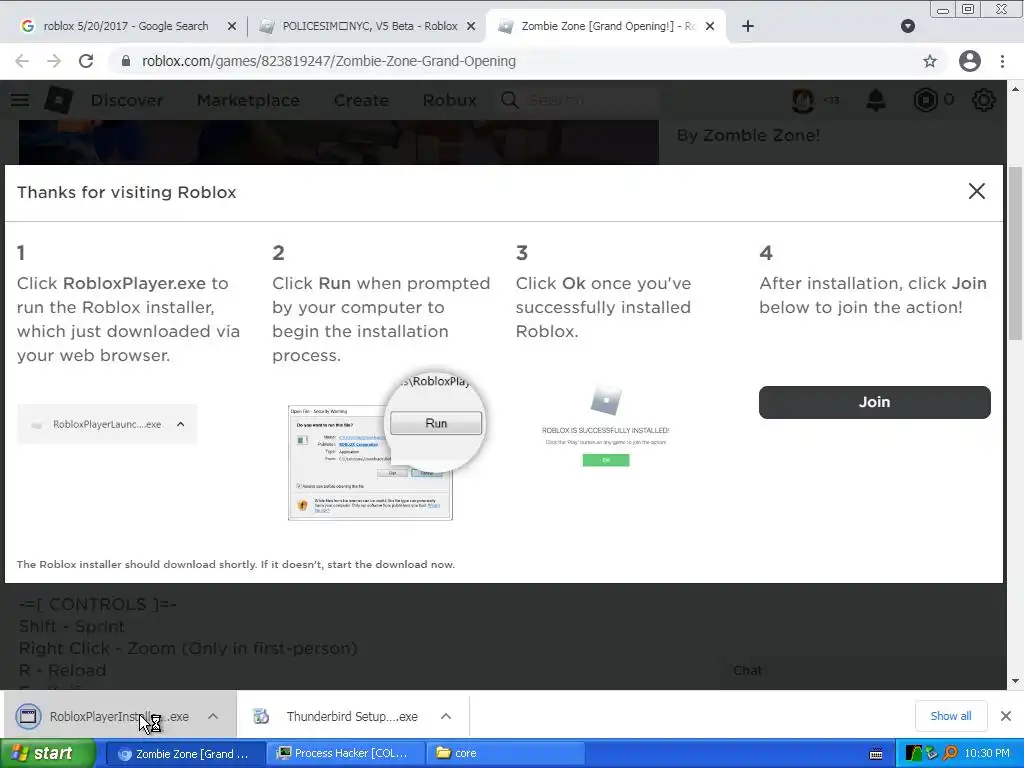Go to the Discover page
Image resolution: width=1024 pixels, height=768 pixels.
pyautogui.click(x=127, y=100)
